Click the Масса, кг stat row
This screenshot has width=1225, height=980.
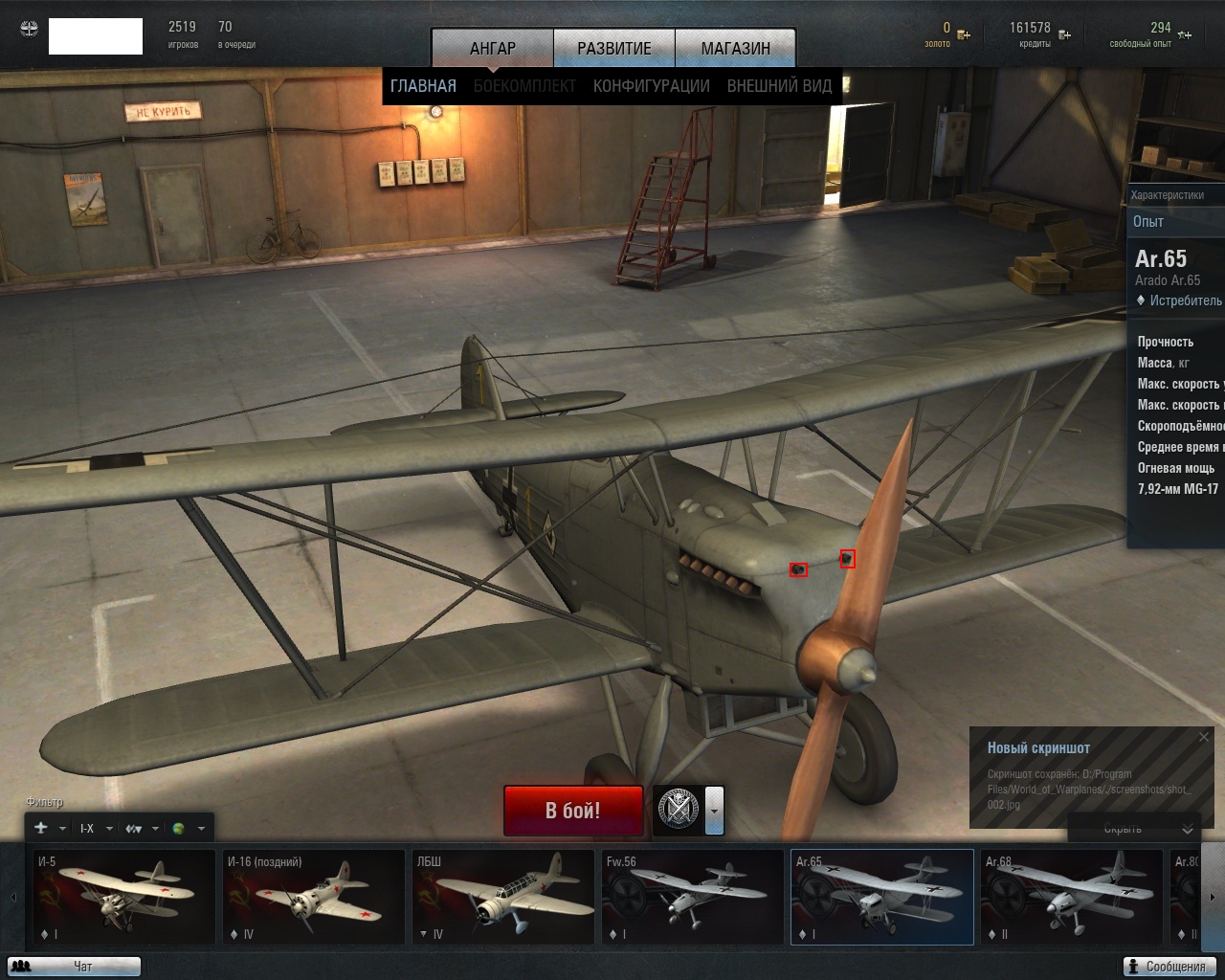click(1163, 363)
